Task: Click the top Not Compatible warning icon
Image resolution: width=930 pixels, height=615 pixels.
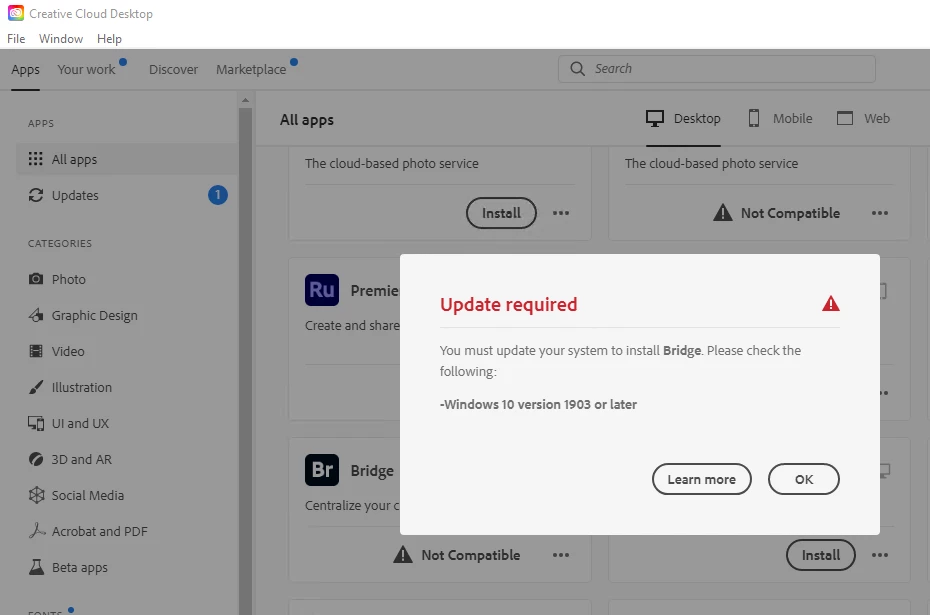Action: tap(722, 212)
